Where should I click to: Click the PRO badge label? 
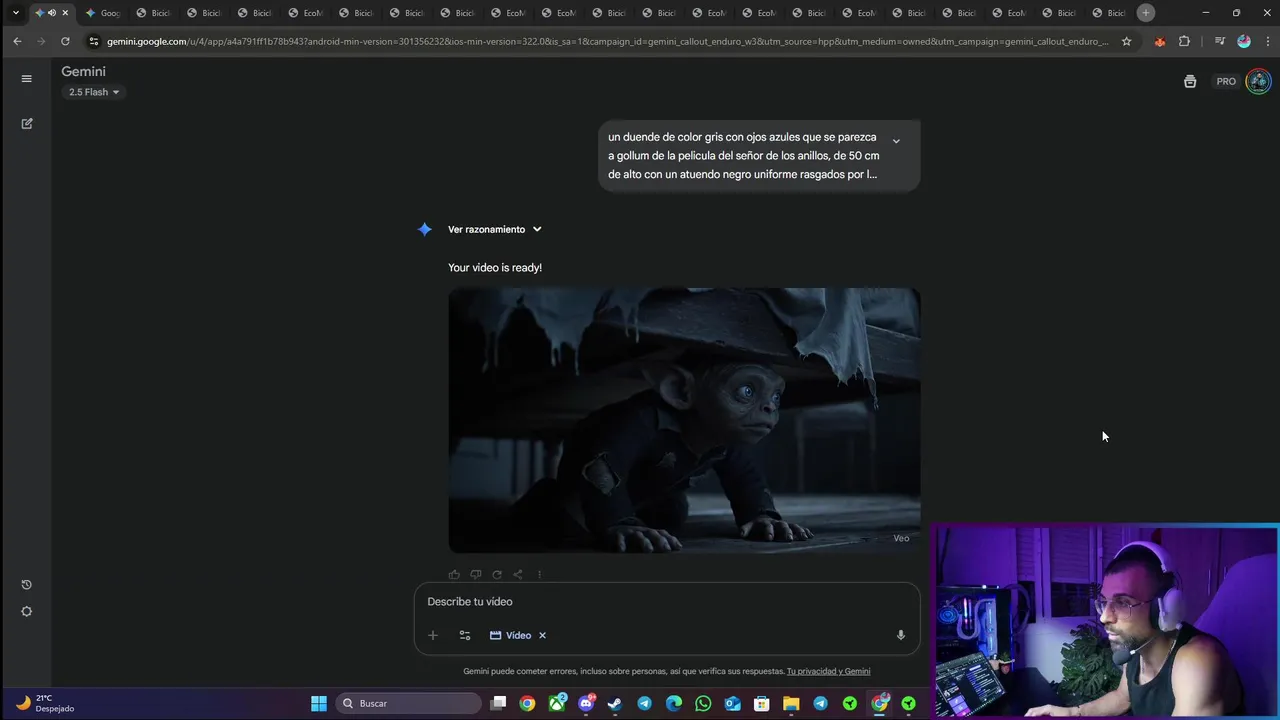pos(1226,82)
